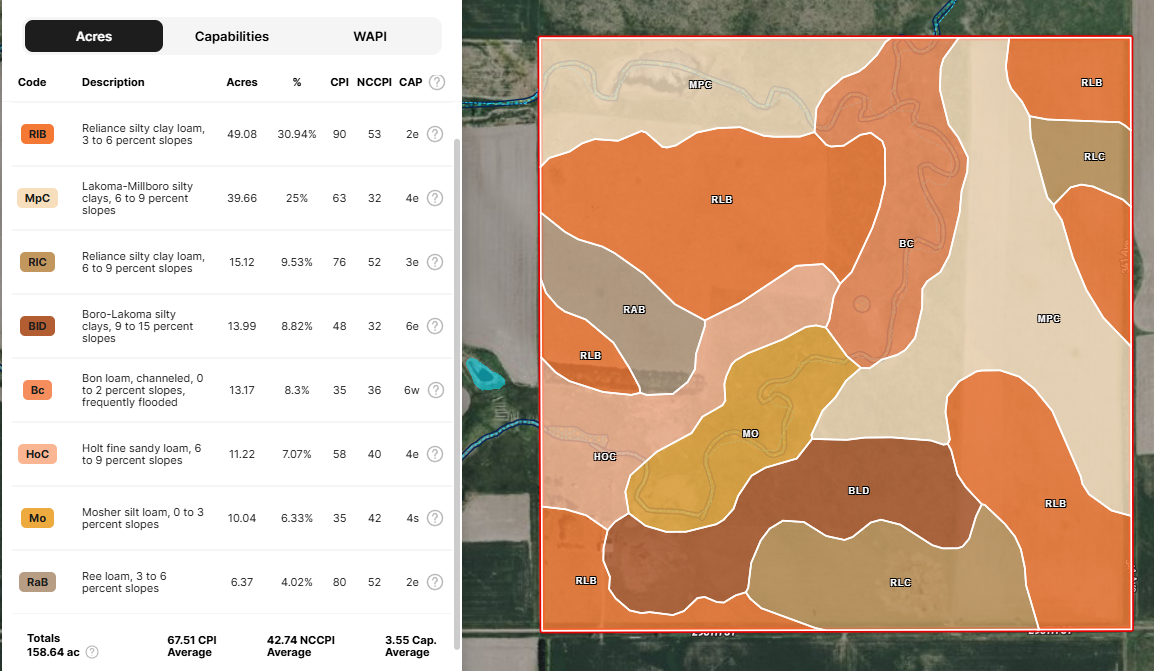Click the 42.74 NCCPI Average total
Viewport: 1154px width, 671px height.
[x=300, y=646]
